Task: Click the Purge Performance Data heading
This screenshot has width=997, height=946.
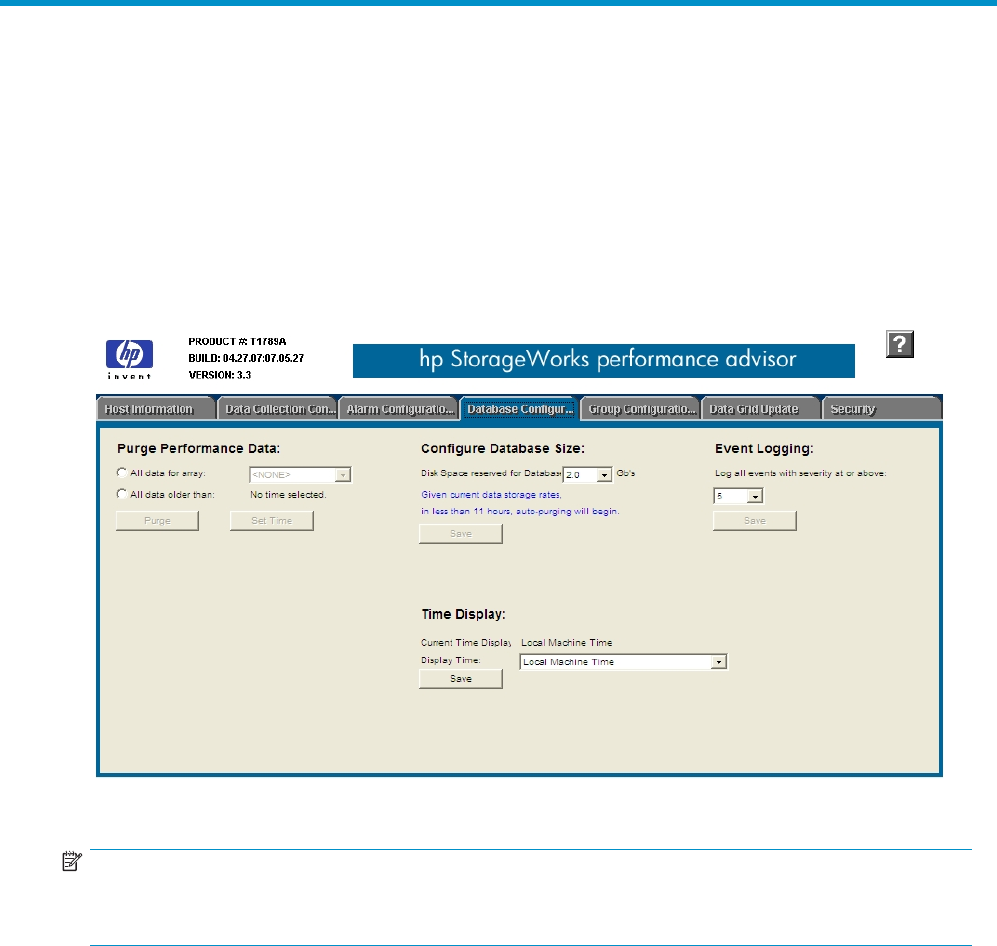Action: point(198,449)
